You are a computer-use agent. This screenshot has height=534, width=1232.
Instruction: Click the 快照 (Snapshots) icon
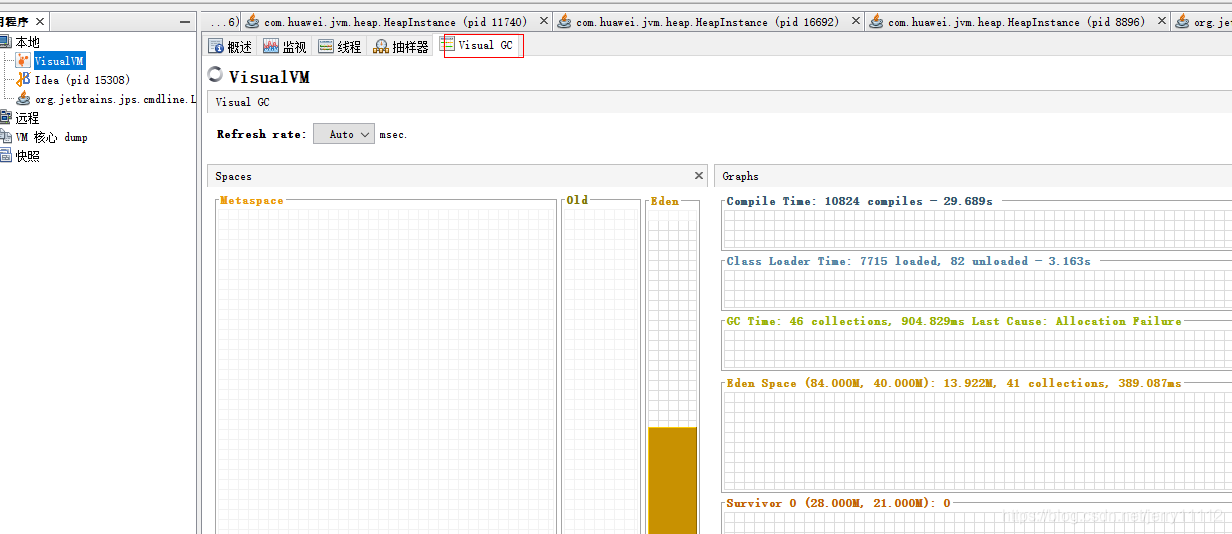[x=5, y=156]
